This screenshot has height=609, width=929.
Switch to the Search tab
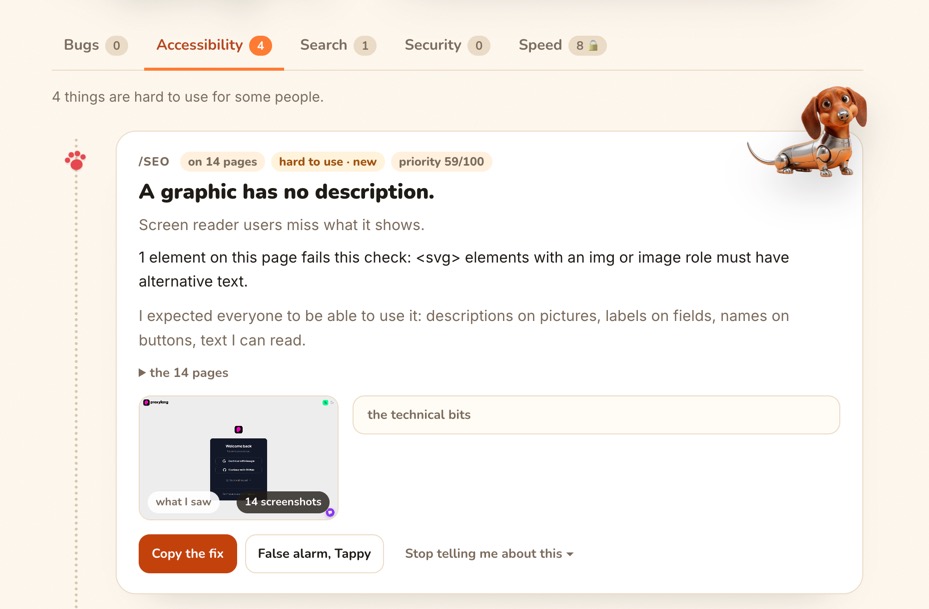338,46
